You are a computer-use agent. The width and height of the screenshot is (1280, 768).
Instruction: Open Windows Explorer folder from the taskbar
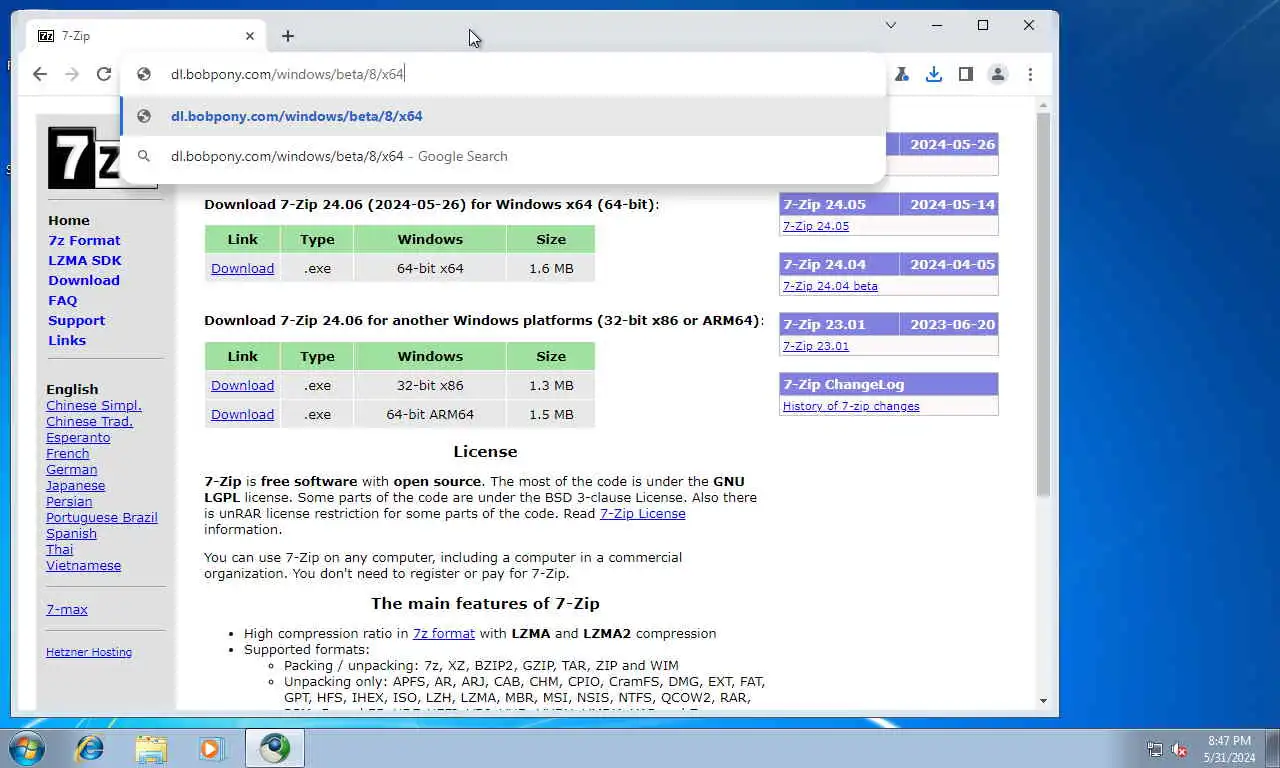[151, 748]
